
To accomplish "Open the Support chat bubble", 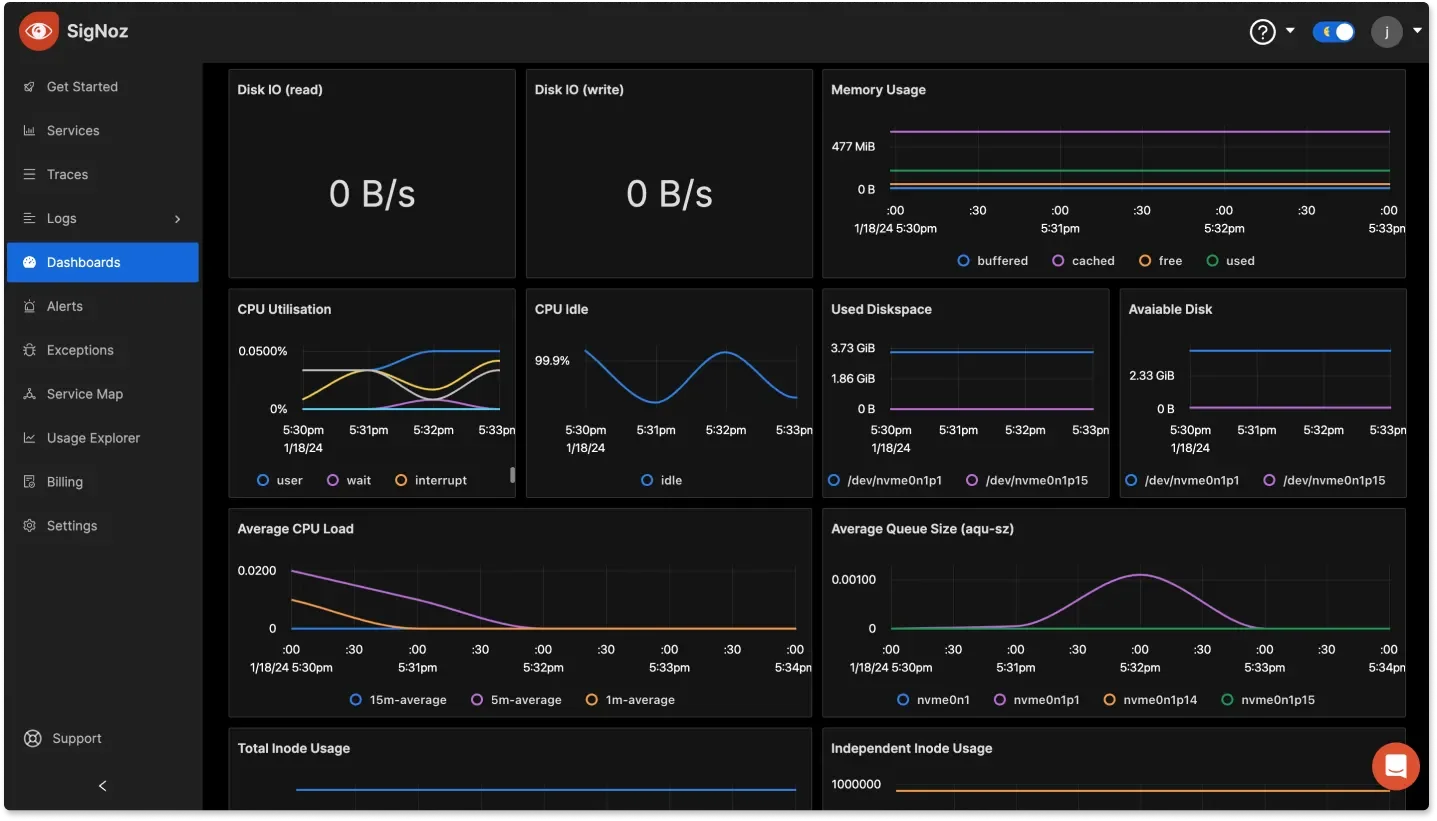I will point(1395,766).
